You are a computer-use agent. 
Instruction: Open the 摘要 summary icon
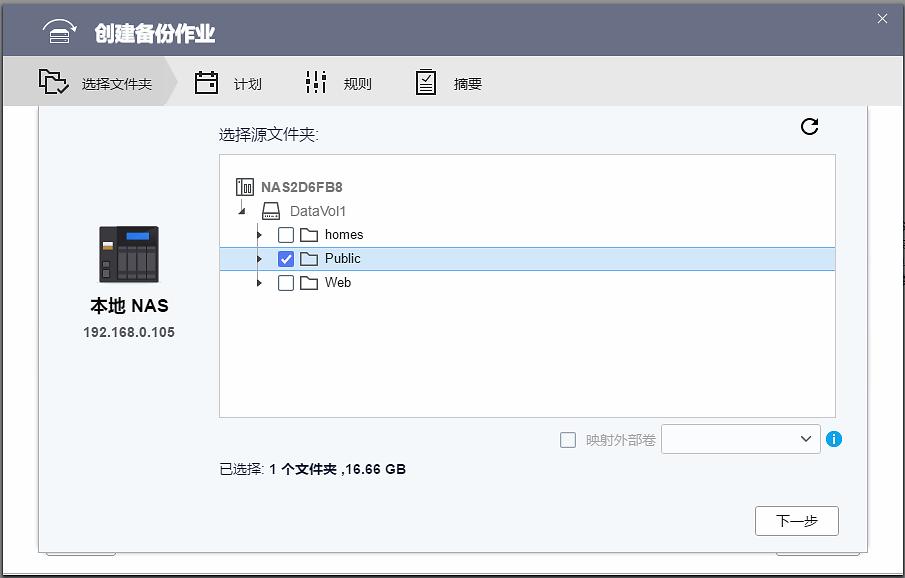[x=425, y=83]
